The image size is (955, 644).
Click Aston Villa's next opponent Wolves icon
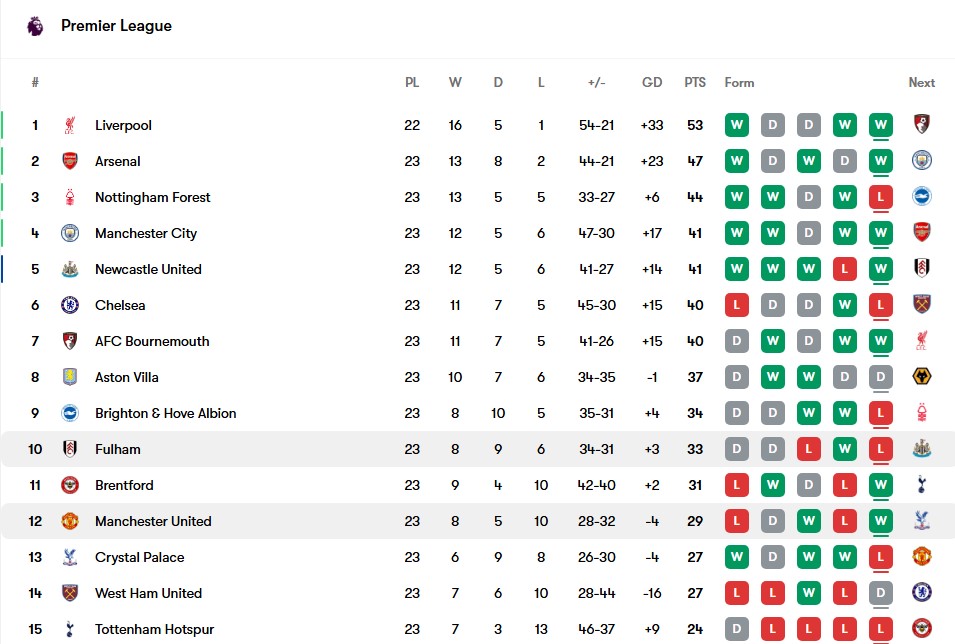tap(922, 376)
